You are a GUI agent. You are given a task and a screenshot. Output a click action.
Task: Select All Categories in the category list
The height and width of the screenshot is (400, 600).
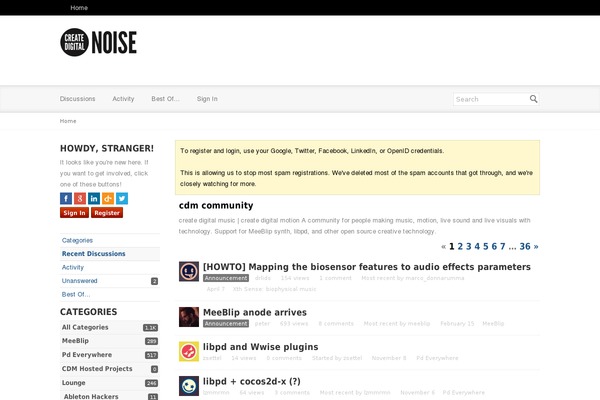[110, 327]
